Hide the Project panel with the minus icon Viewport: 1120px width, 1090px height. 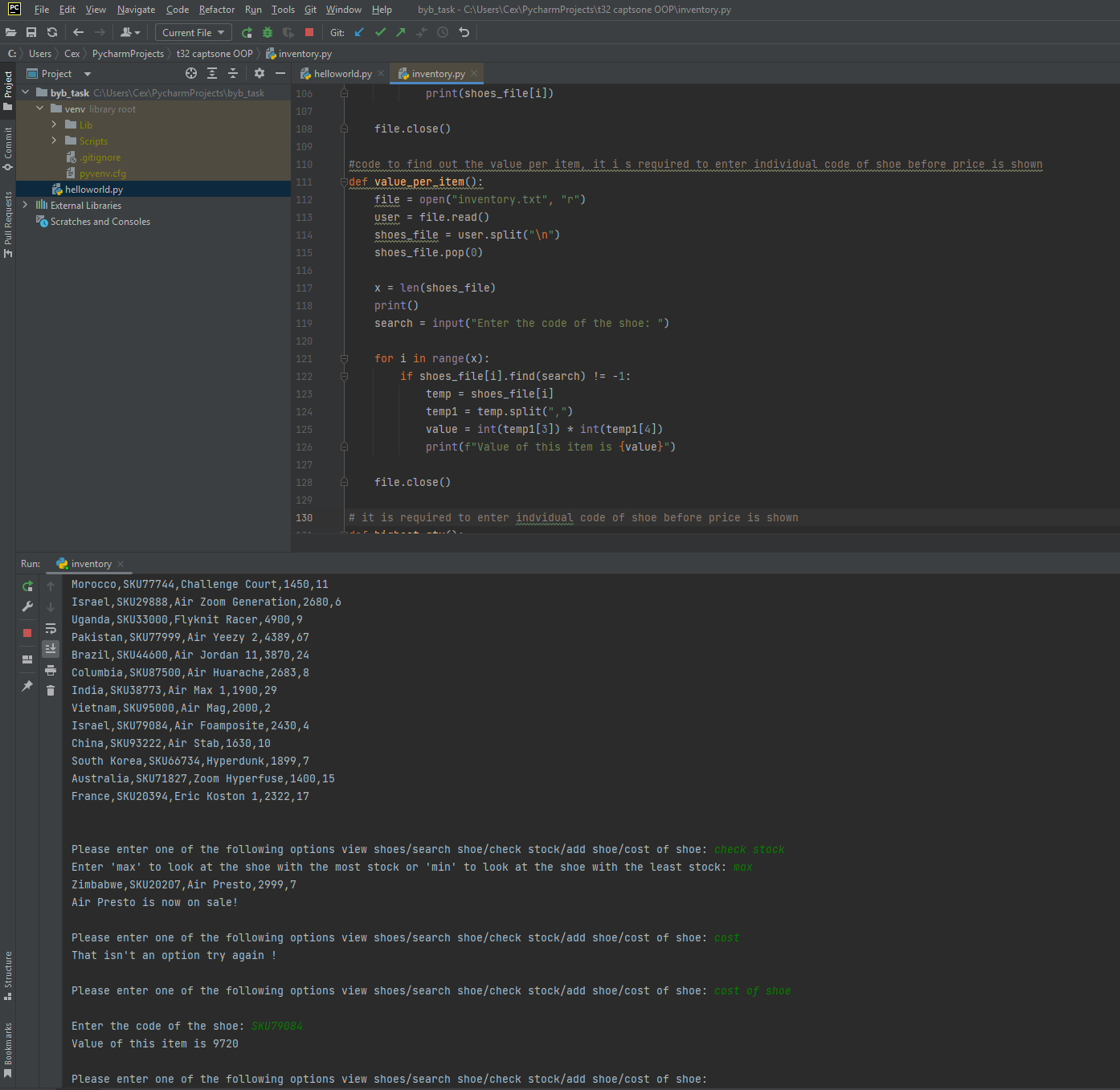280,73
